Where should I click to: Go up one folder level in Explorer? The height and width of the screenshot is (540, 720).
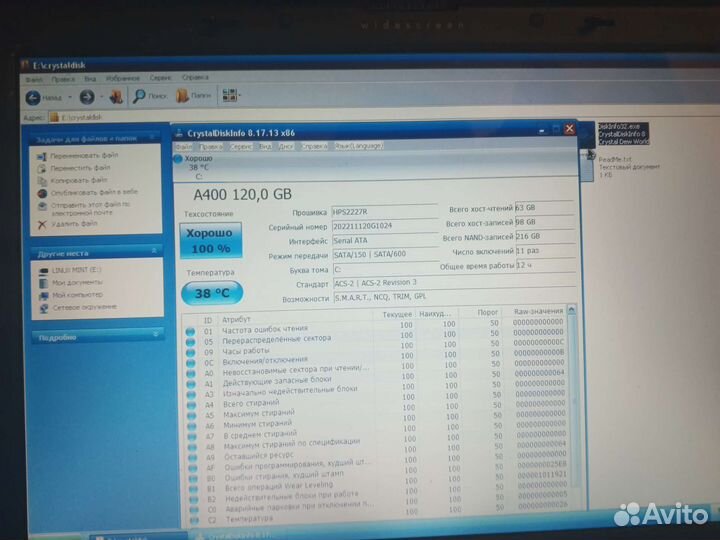click(x=116, y=96)
